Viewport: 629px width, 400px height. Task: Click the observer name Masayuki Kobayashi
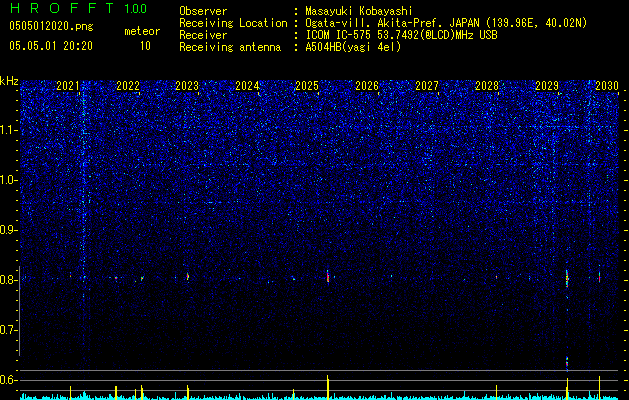tap(359, 11)
